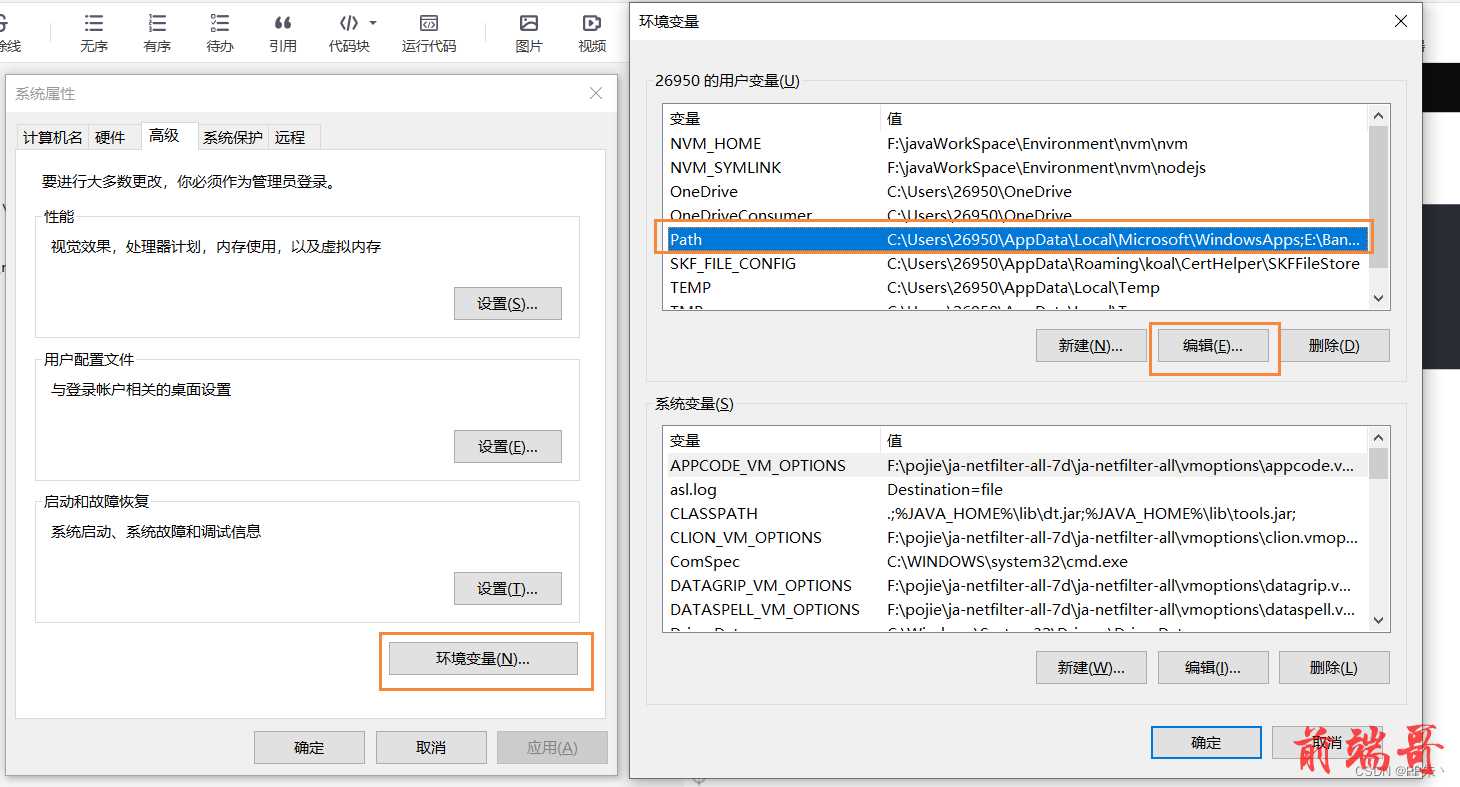Click 编辑(E)... for user variables
Viewport: 1460px width, 787px height.
tap(1213, 345)
